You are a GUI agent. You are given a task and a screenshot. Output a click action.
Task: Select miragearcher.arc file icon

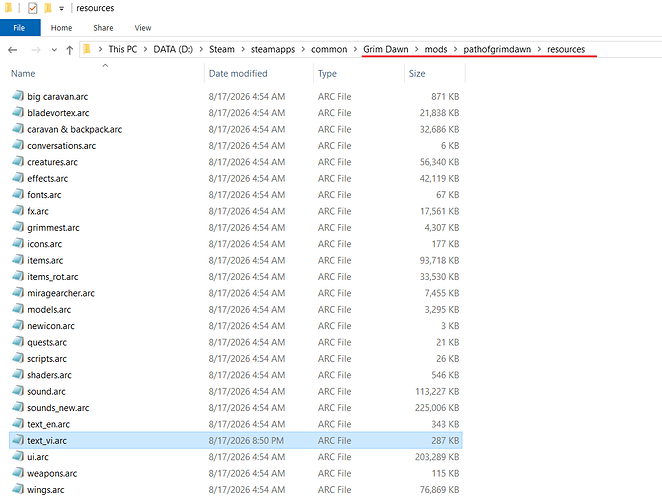tap(18, 293)
